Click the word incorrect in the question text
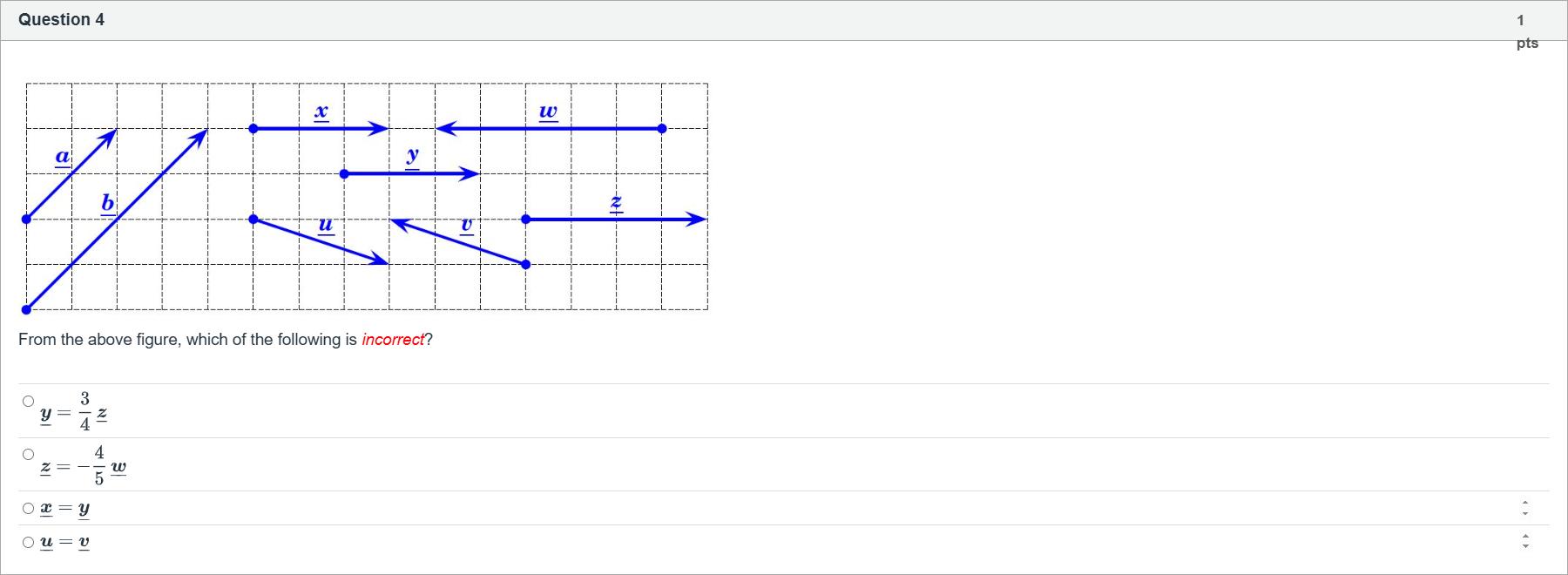The image size is (1568, 575). [x=394, y=340]
